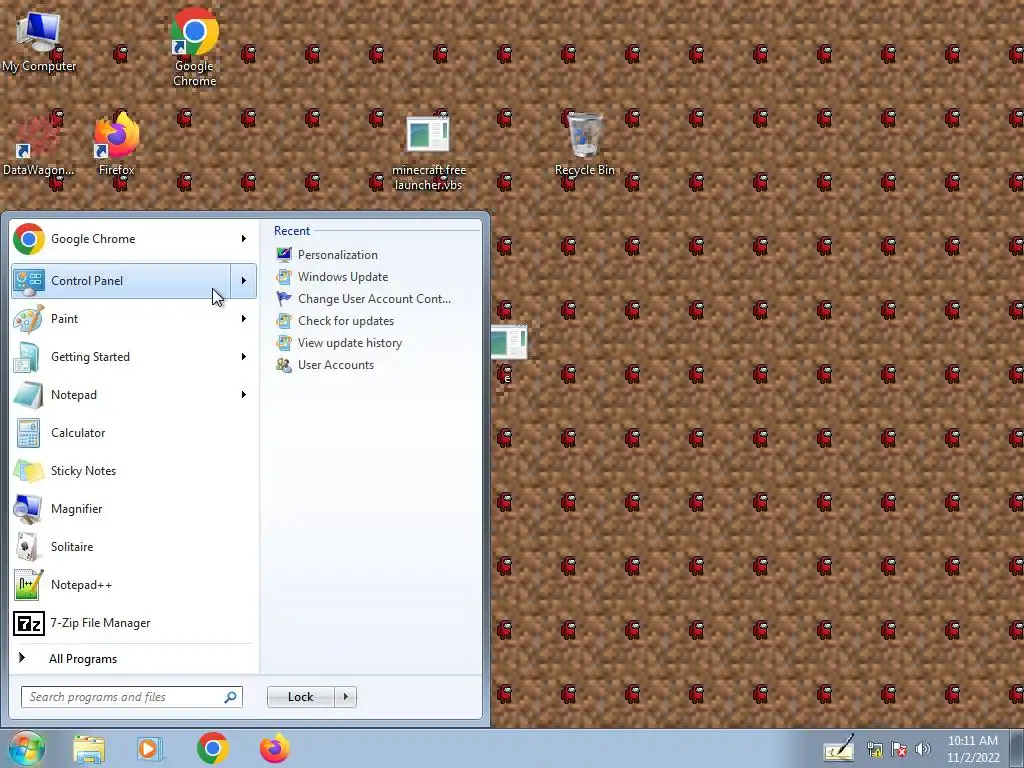Click the search magnifier icon
The image size is (1024, 768).
pyautogui.click(x=230, y=697)
